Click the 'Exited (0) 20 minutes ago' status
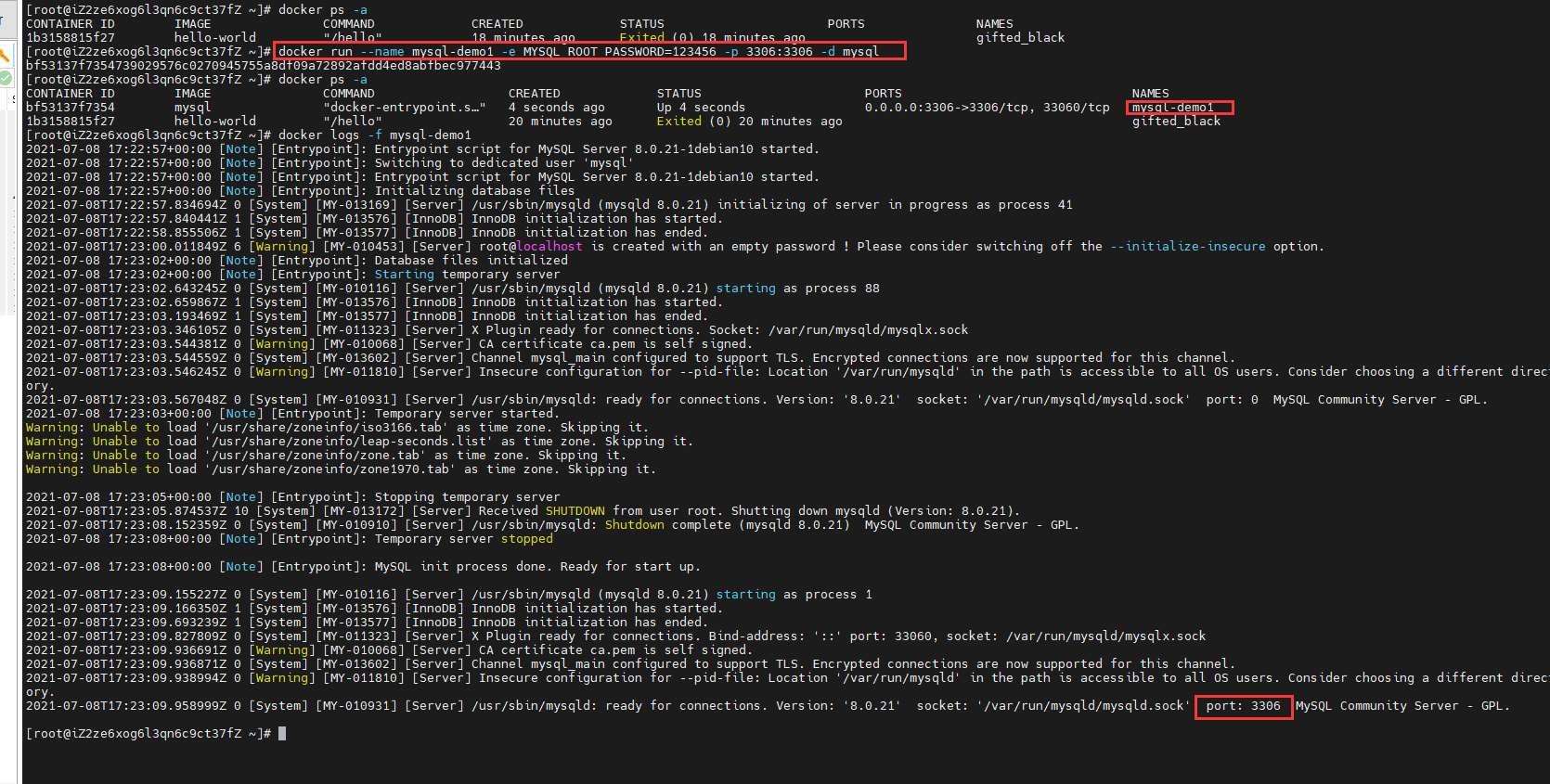Viewport: 1550px width, 784px height. click(749, 122)
